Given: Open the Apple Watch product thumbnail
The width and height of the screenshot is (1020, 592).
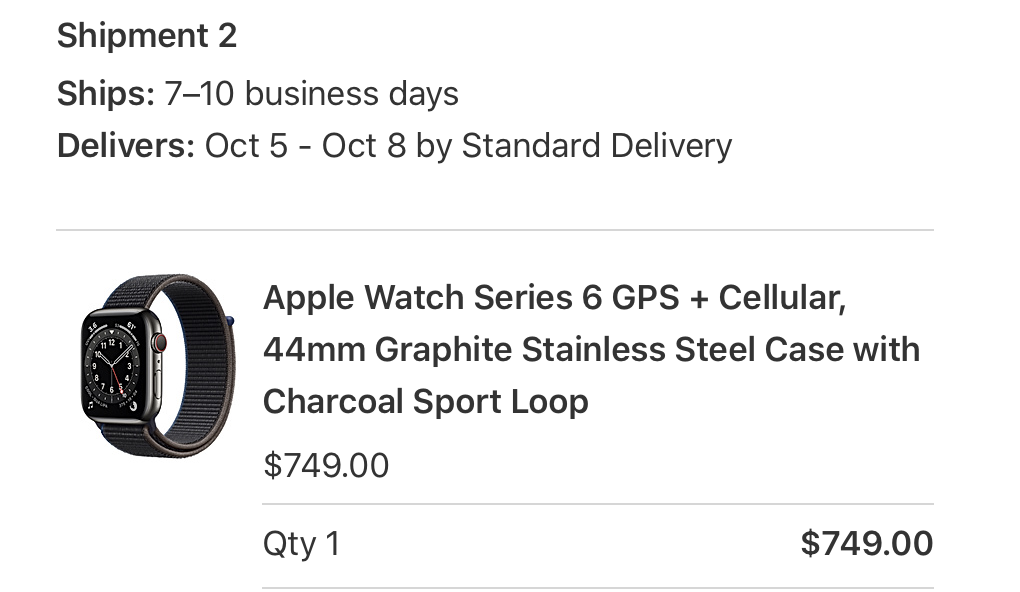Looking at the screenshot, I should 157,365.
